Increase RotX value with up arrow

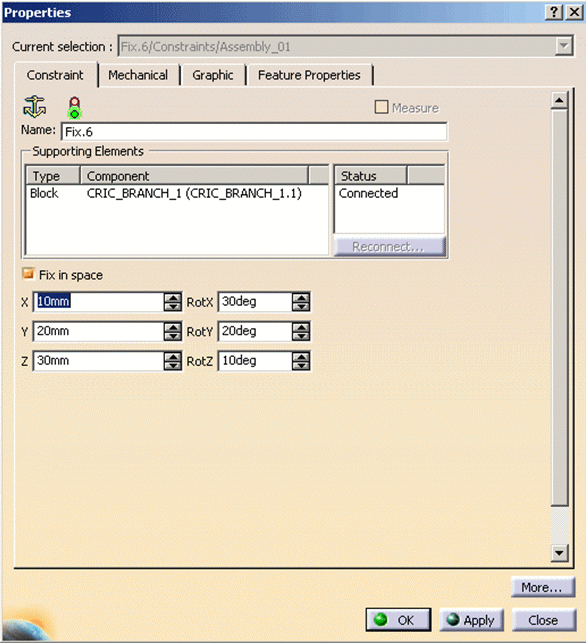click(x=301, y=297)
